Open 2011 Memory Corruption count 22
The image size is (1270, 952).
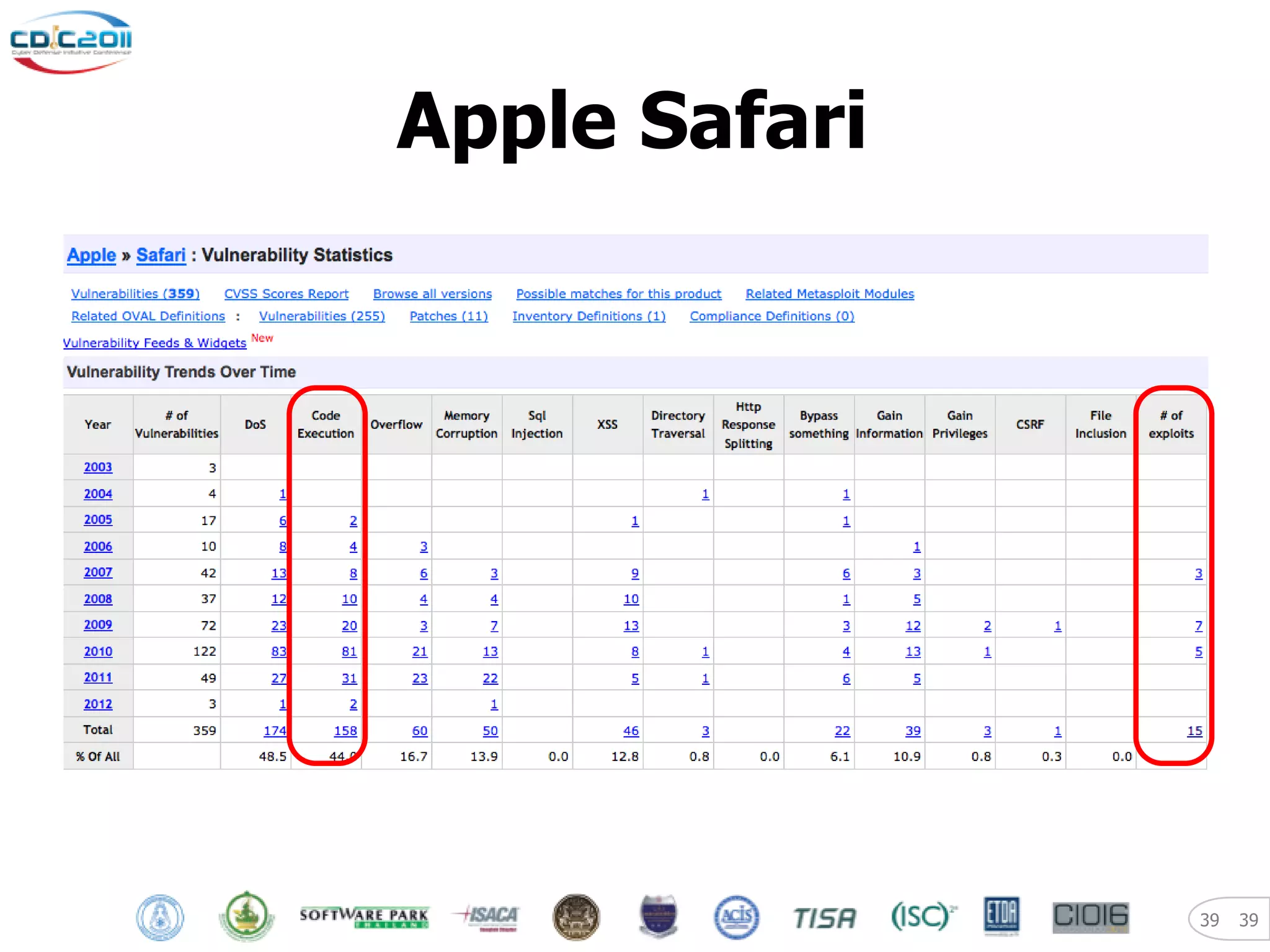(491, 679)
